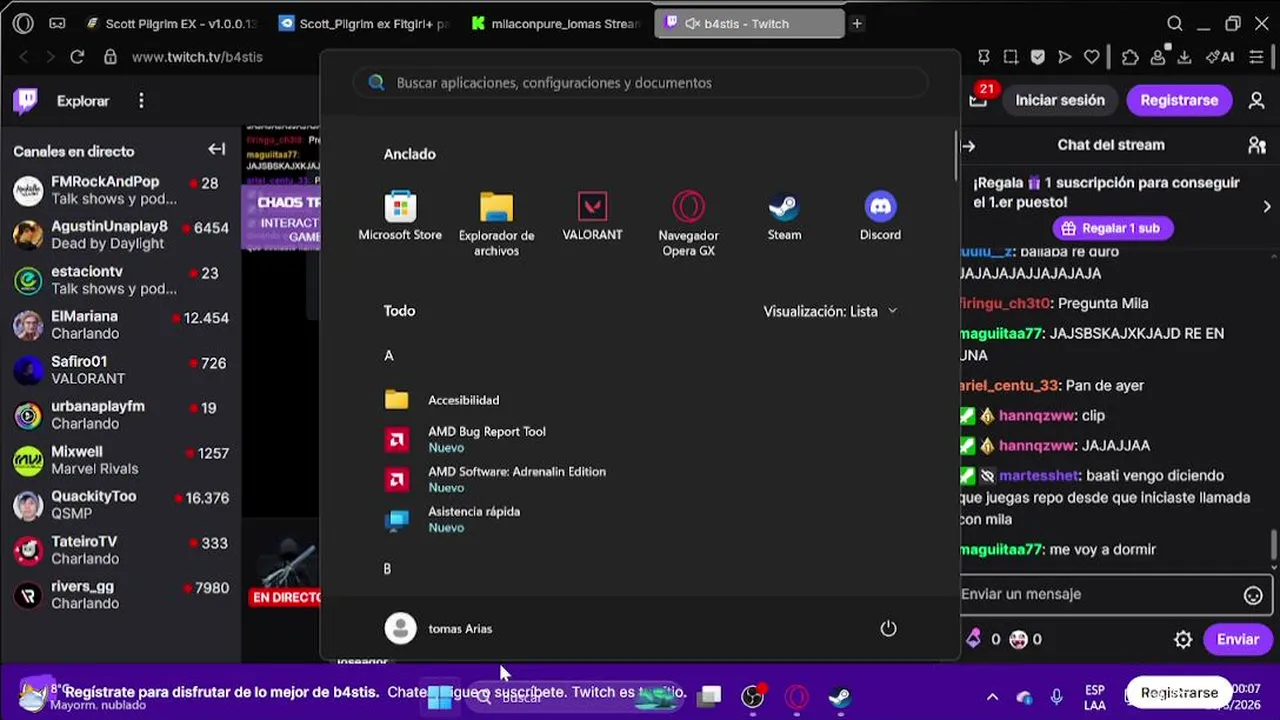Open estaciontv channel in sidebar

(x=120, y=280)
